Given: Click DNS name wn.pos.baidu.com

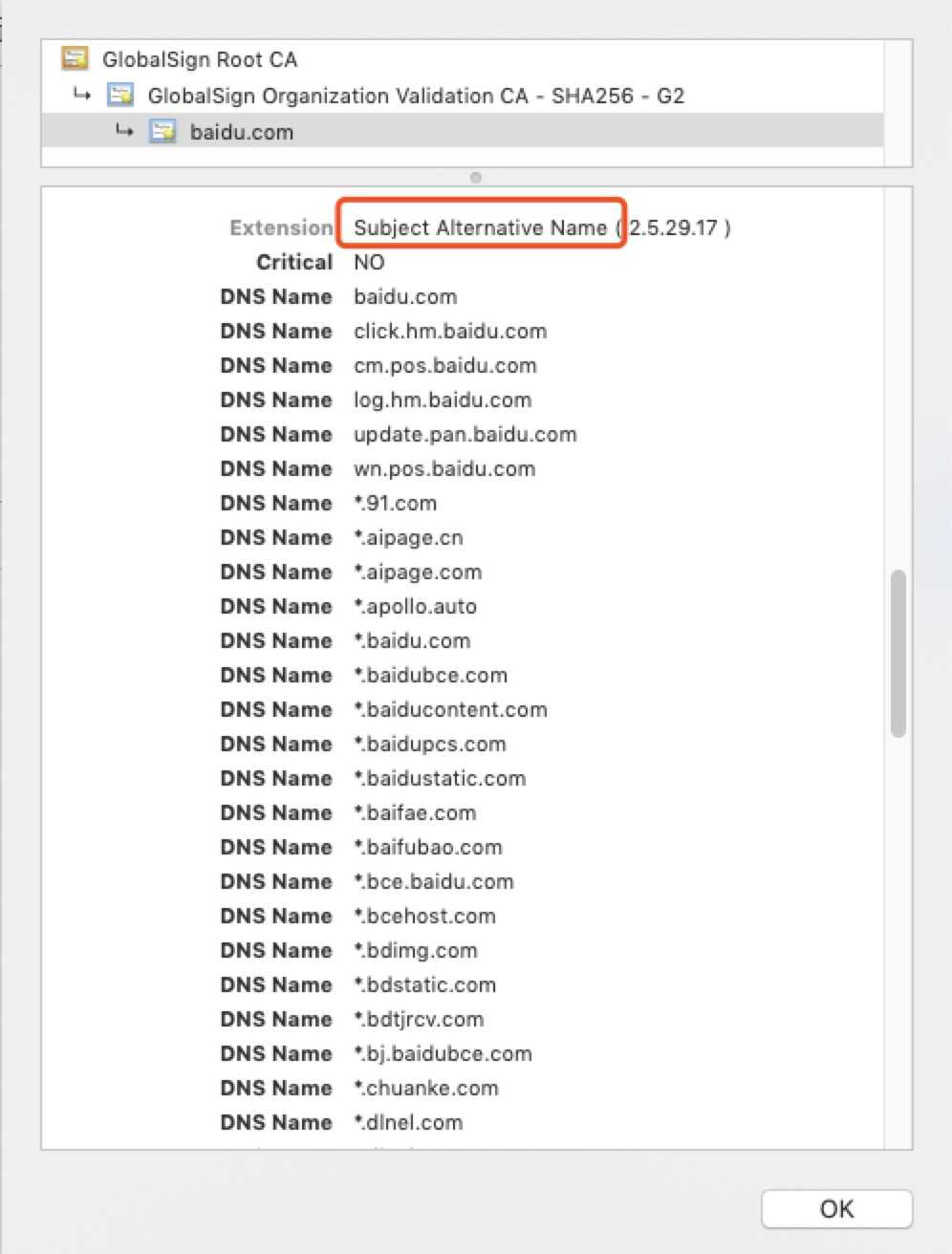Looking at the screenshot, I should coord(444,468).
